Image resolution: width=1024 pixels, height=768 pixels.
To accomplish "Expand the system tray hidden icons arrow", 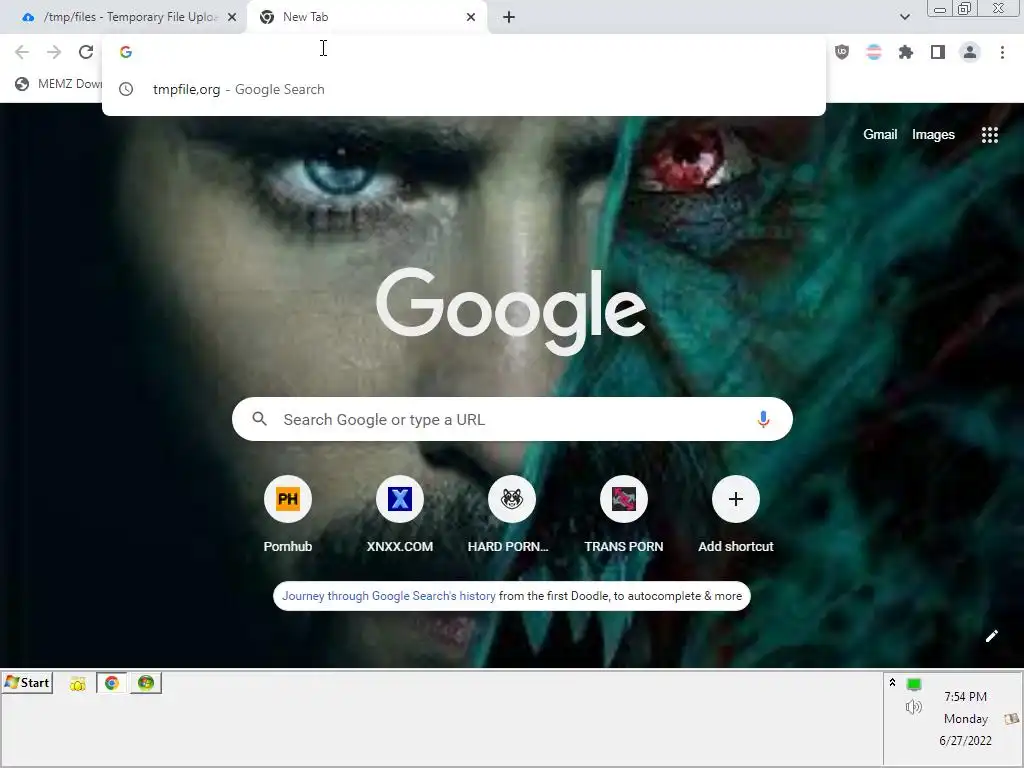I will click(892, 682).
